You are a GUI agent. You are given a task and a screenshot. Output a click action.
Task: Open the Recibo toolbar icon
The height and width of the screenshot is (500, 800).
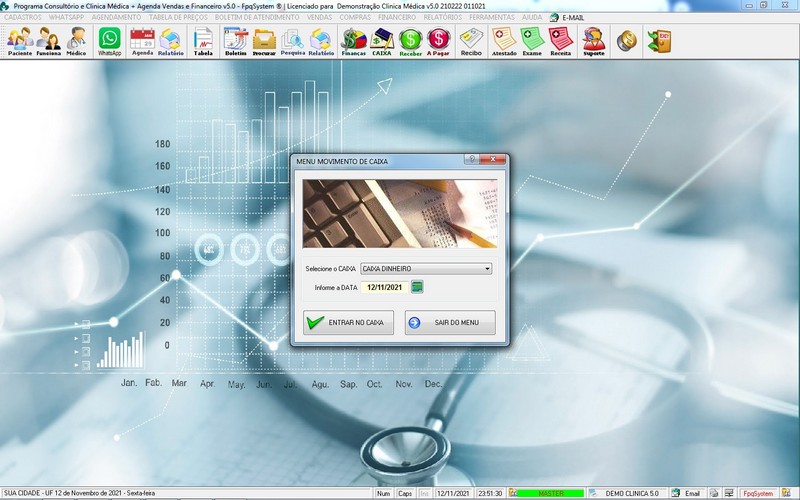(x=471, y=41)
